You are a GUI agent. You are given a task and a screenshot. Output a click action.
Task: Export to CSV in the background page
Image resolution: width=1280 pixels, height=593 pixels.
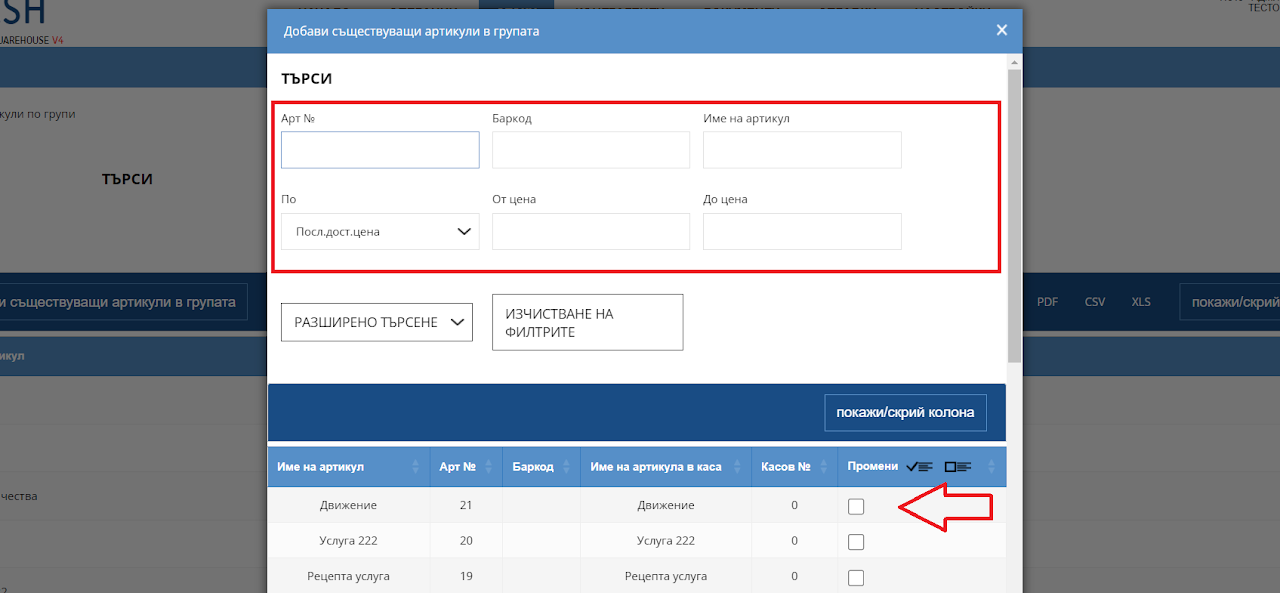click(1095, 302)
